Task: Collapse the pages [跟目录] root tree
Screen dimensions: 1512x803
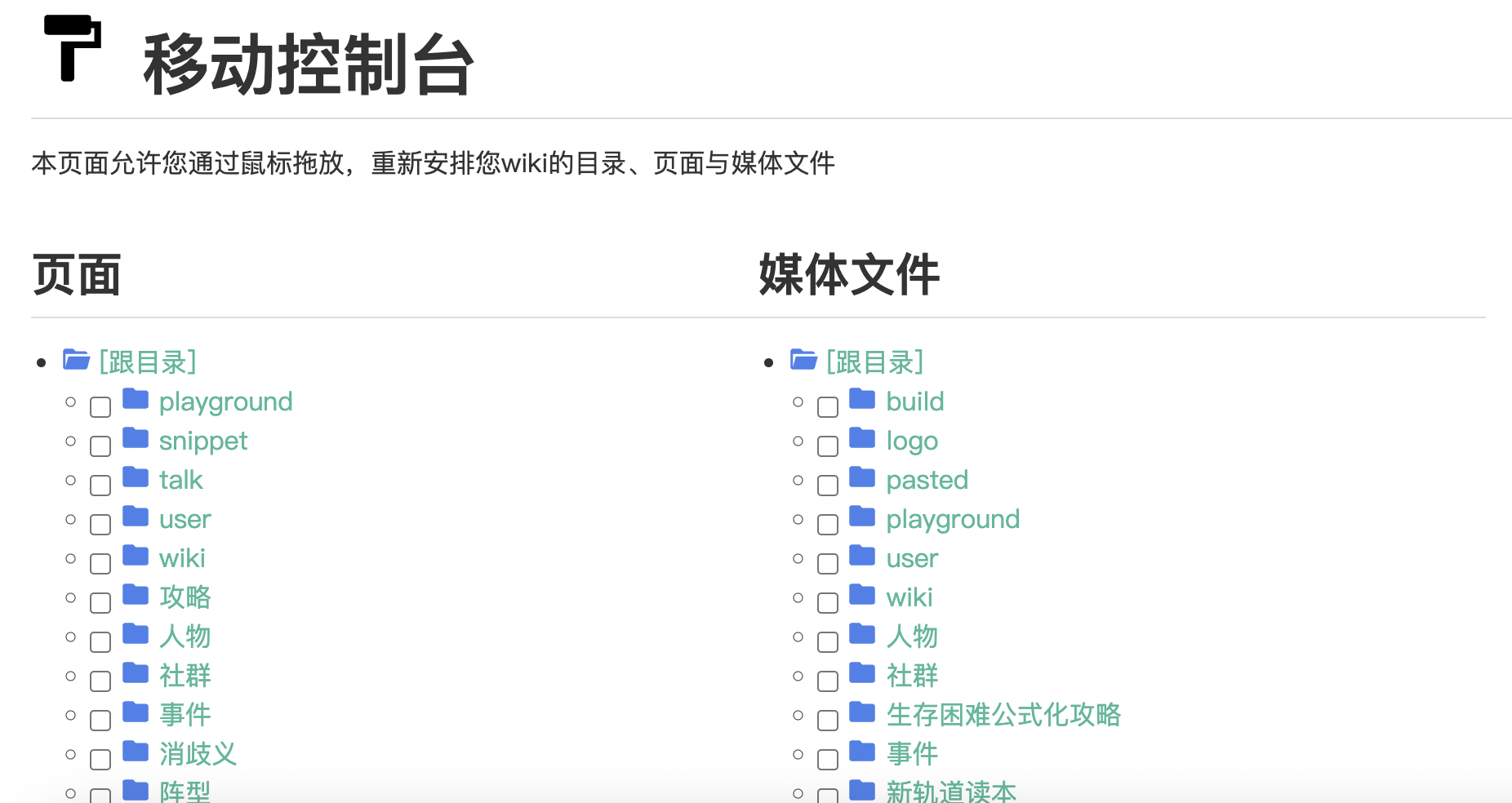Action: click(x=148, y=362)
